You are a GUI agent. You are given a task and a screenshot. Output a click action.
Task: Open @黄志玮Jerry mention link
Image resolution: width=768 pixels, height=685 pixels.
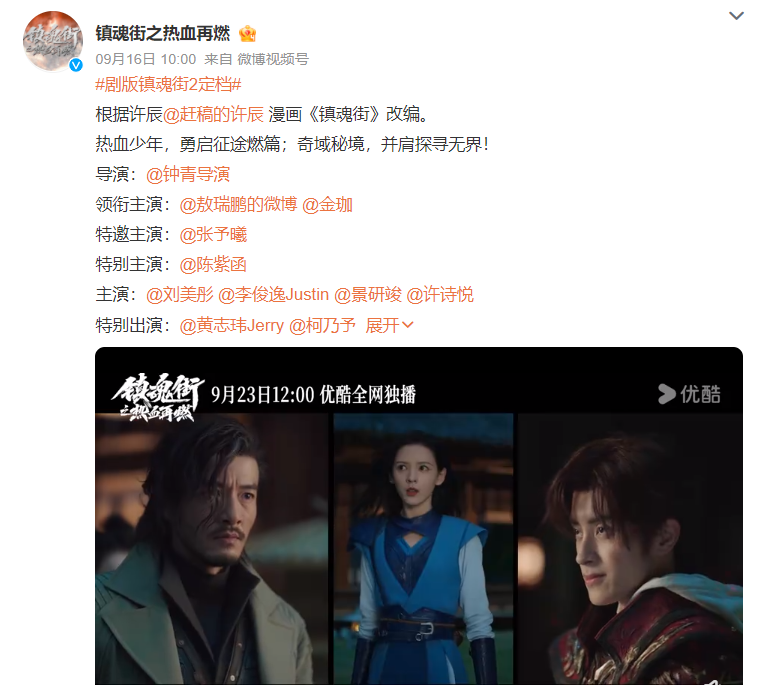[232, 325]
